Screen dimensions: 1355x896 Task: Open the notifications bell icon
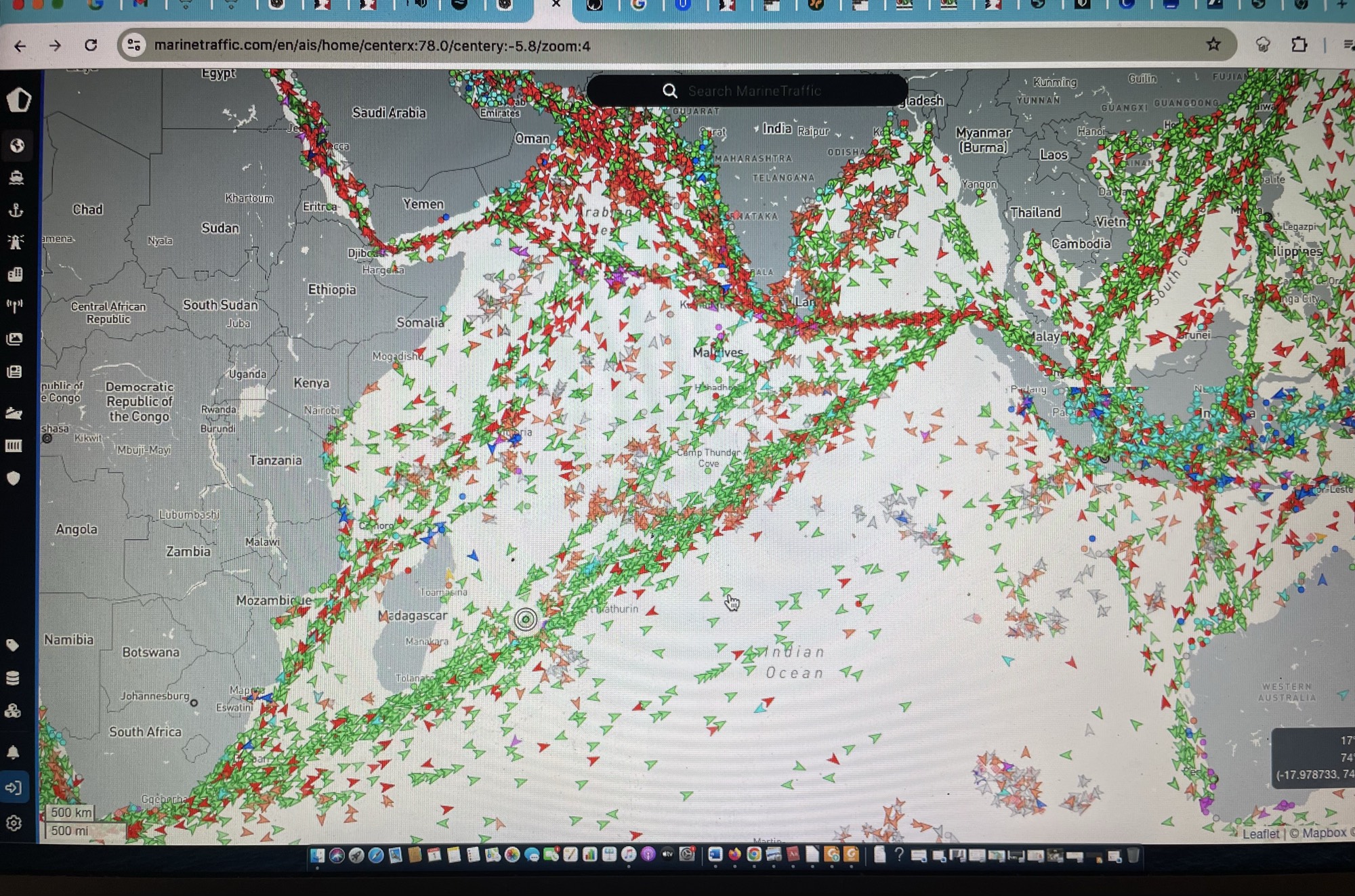14,752
